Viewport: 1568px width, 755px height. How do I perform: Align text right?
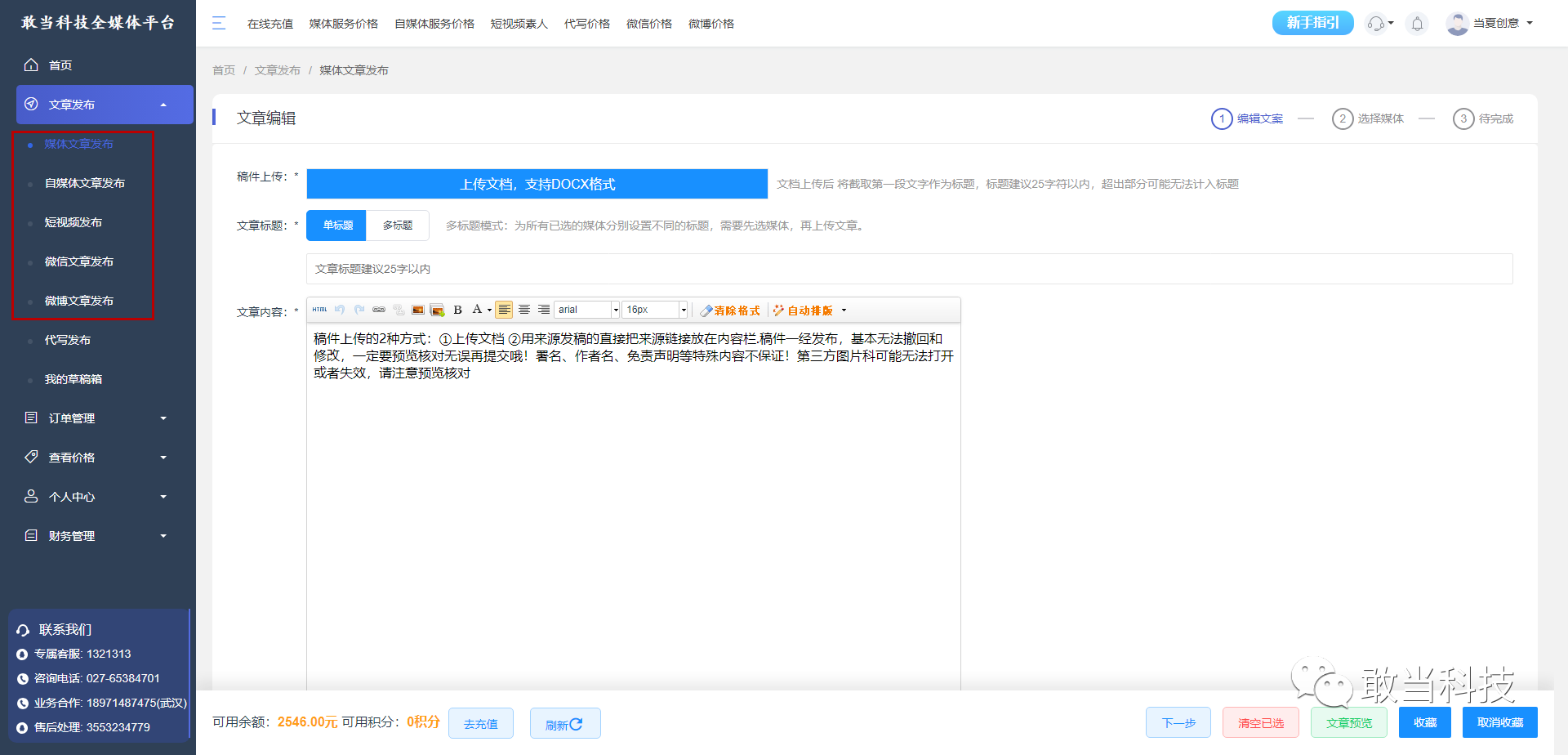(544, 310)
